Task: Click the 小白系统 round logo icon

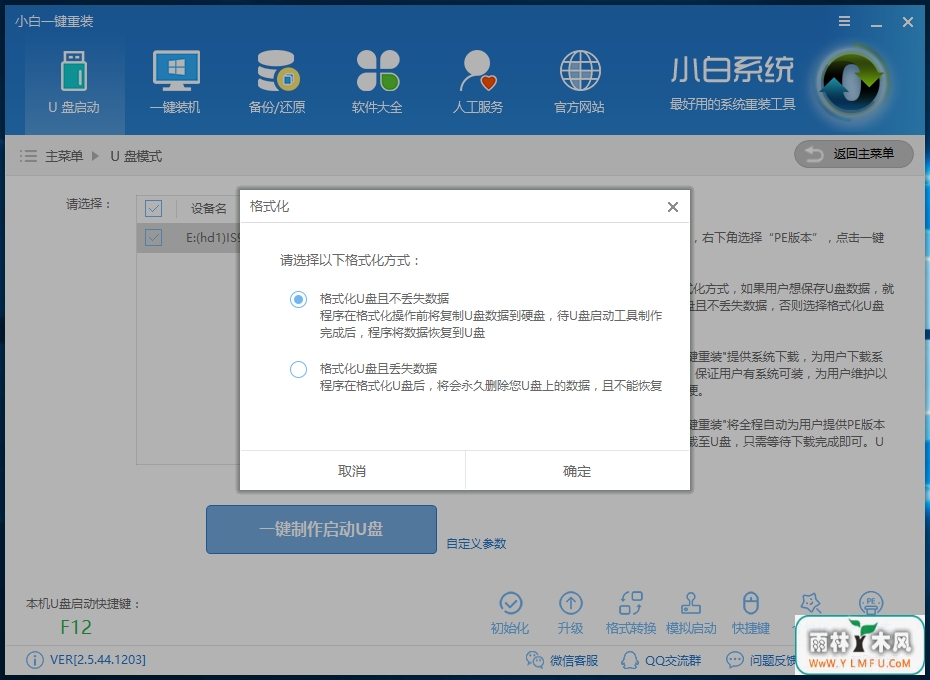Action: point(853,84)
